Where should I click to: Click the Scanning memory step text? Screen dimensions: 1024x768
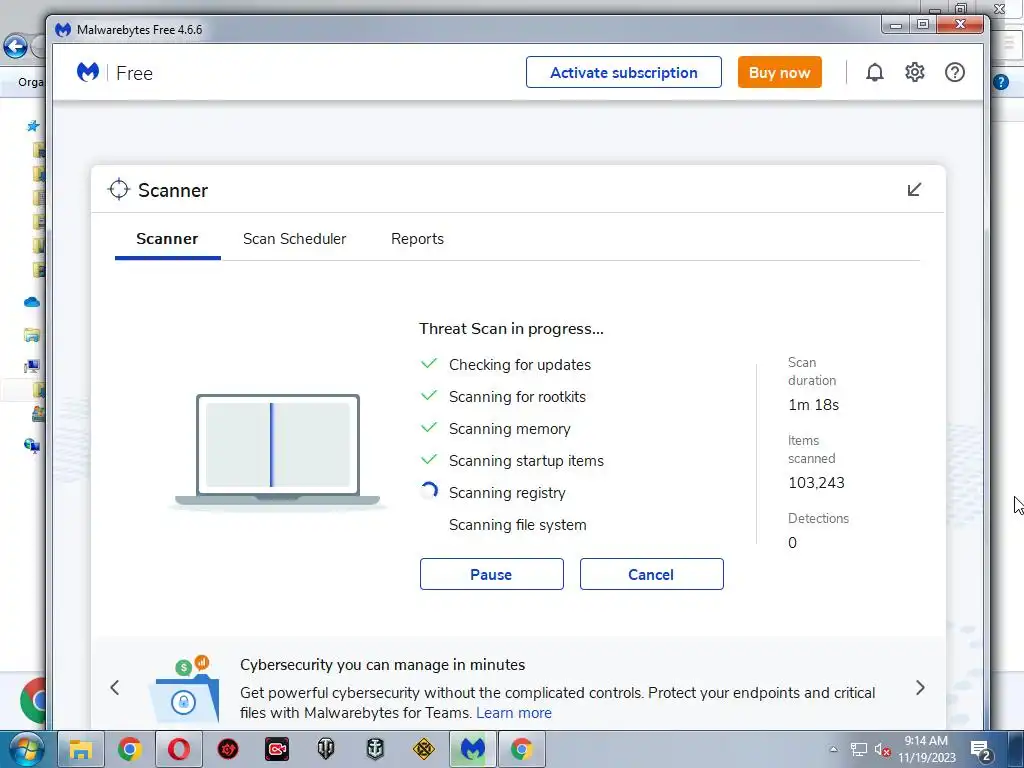pos(510,429)
